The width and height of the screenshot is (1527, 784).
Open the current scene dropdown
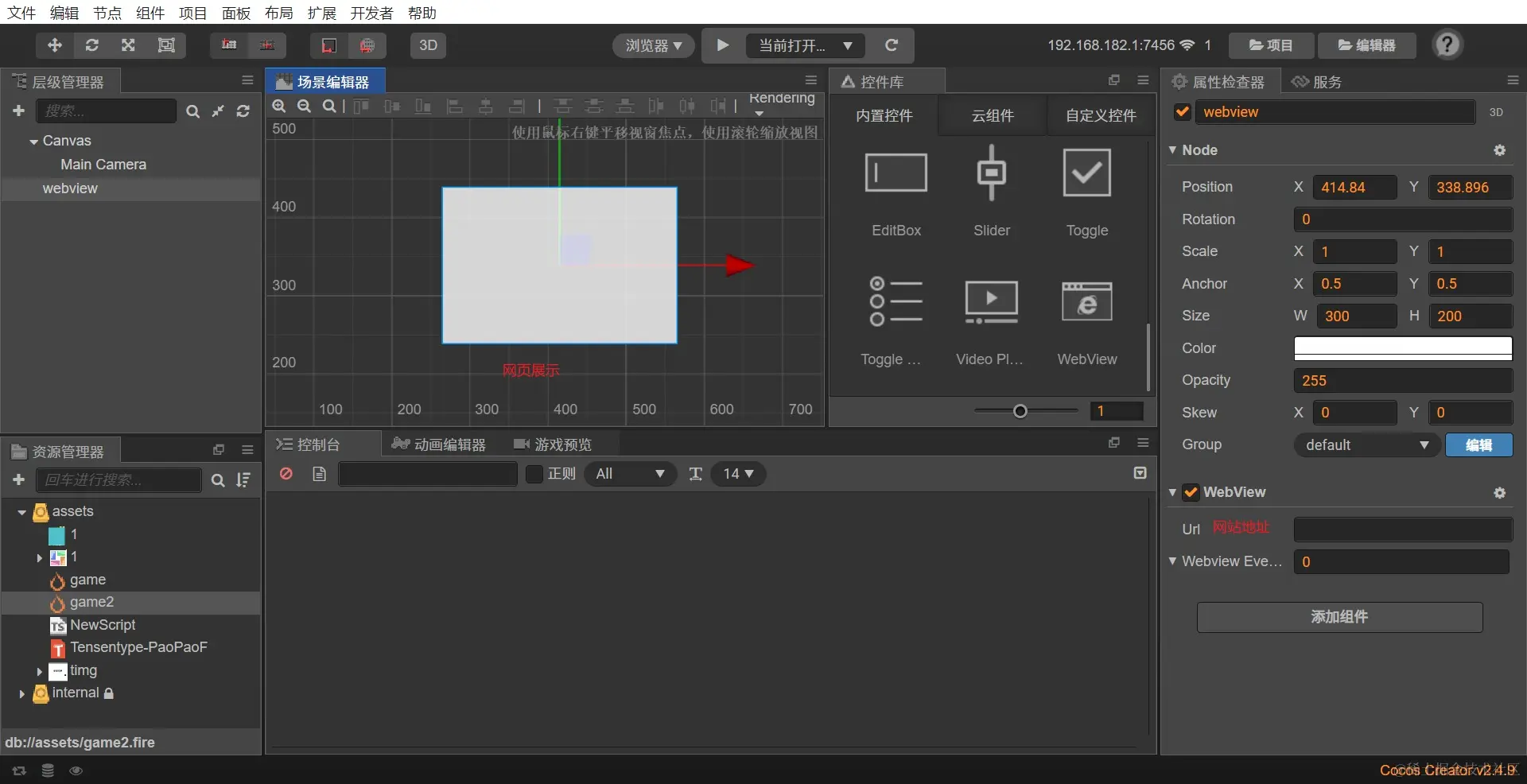[x=806, y=45]
